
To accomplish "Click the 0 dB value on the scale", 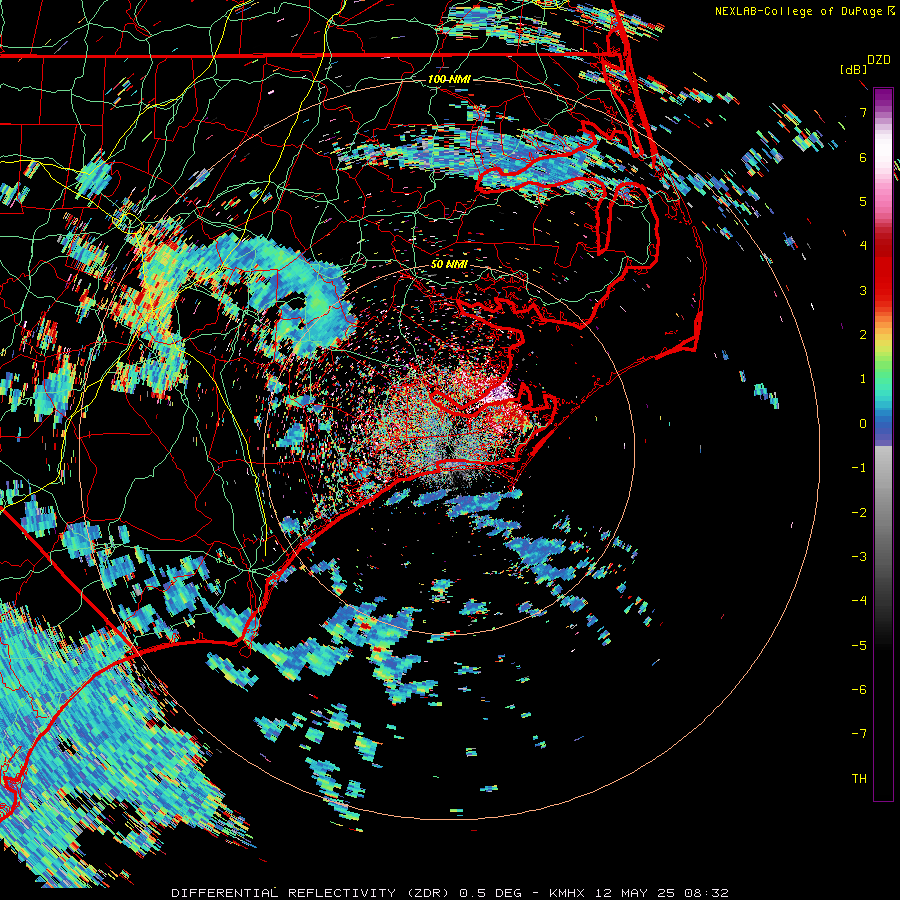I will coord(863,424).
